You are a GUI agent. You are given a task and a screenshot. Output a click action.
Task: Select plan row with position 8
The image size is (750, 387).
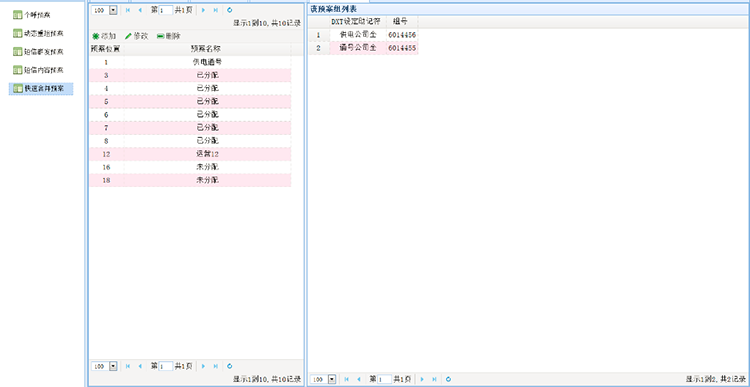(x=190, y=141)
